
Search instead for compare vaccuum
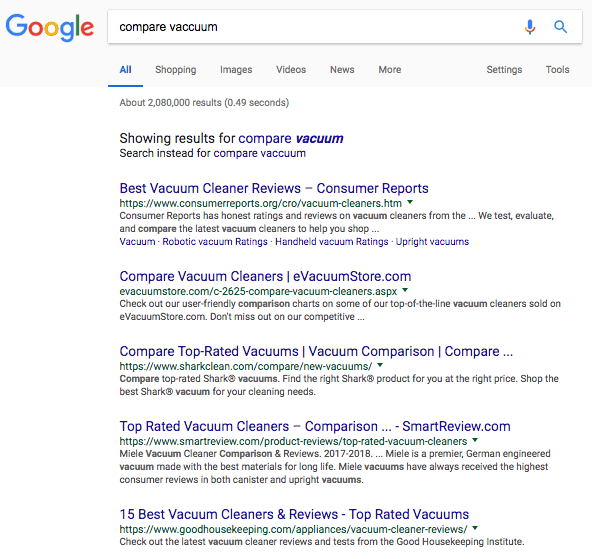(x=259, y=153)
